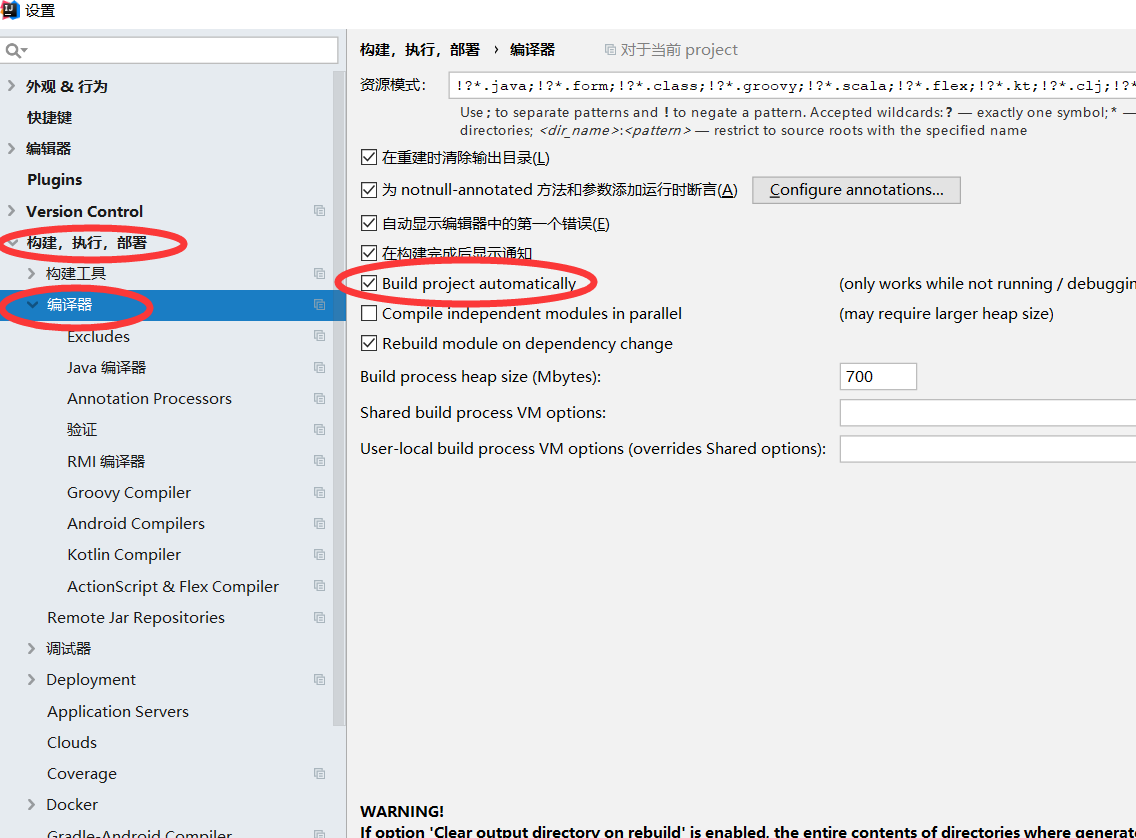Click project-level icon beside 构建工具
Image resolution: width=1136 pixels, height=838 pixels.
tap(320, 273)
